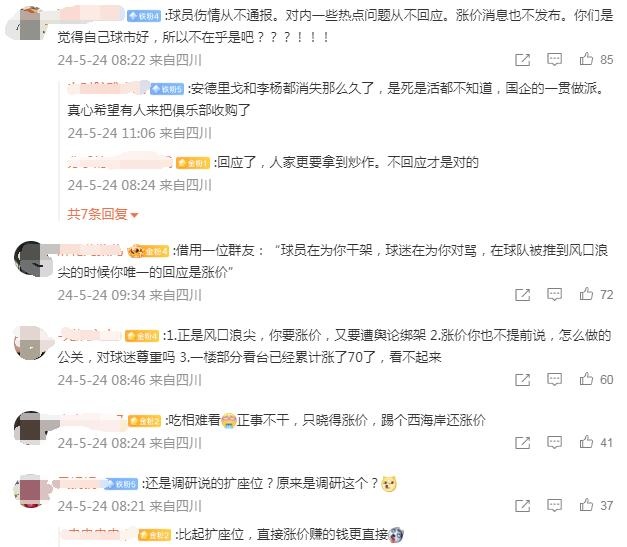Reply to the comment with 37 likes

pyautogui.click(x=554, y=506)
